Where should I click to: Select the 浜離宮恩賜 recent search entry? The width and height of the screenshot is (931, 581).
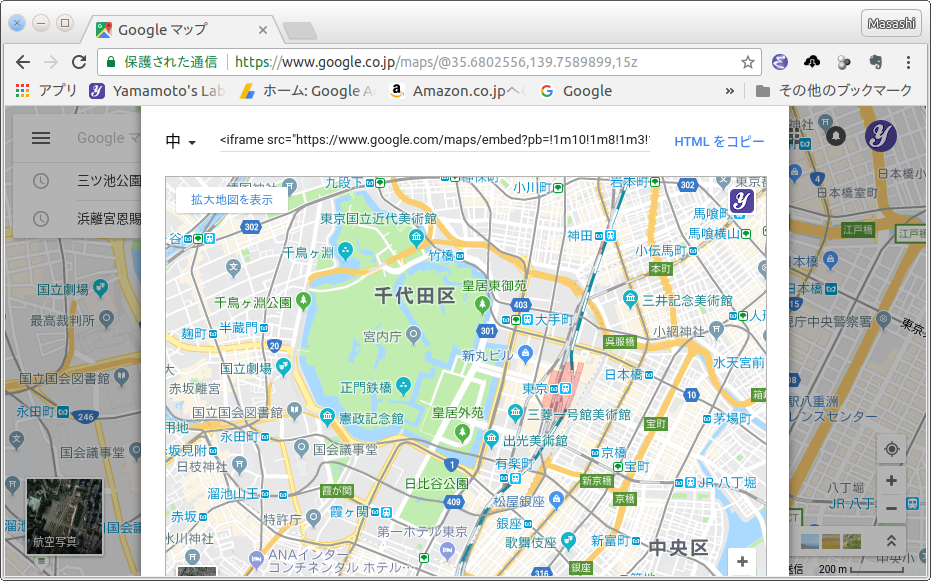point(109,218)
